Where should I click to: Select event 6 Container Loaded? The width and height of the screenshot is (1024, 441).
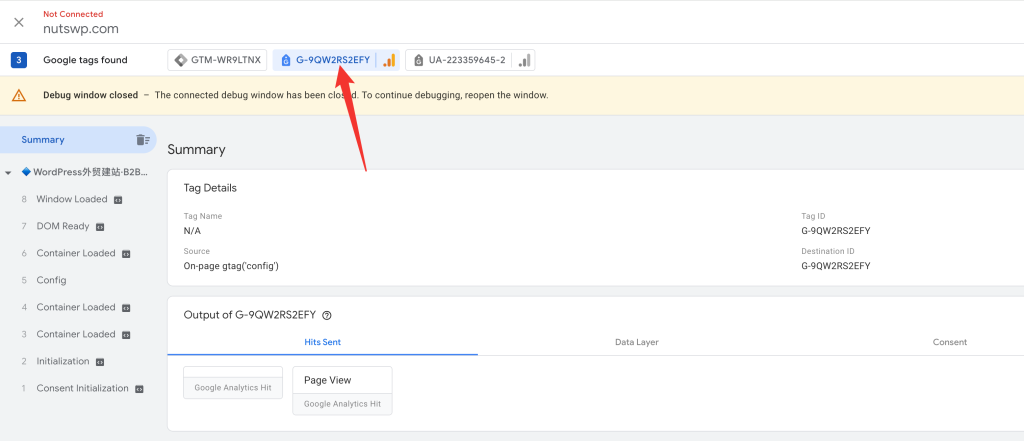coord(76,253)
